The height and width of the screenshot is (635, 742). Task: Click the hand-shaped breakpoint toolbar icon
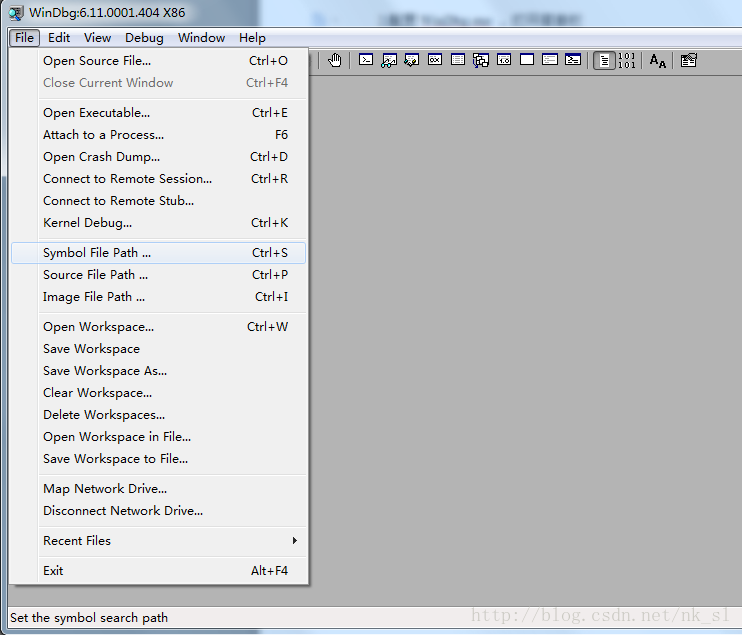click(x=335, y=60)
